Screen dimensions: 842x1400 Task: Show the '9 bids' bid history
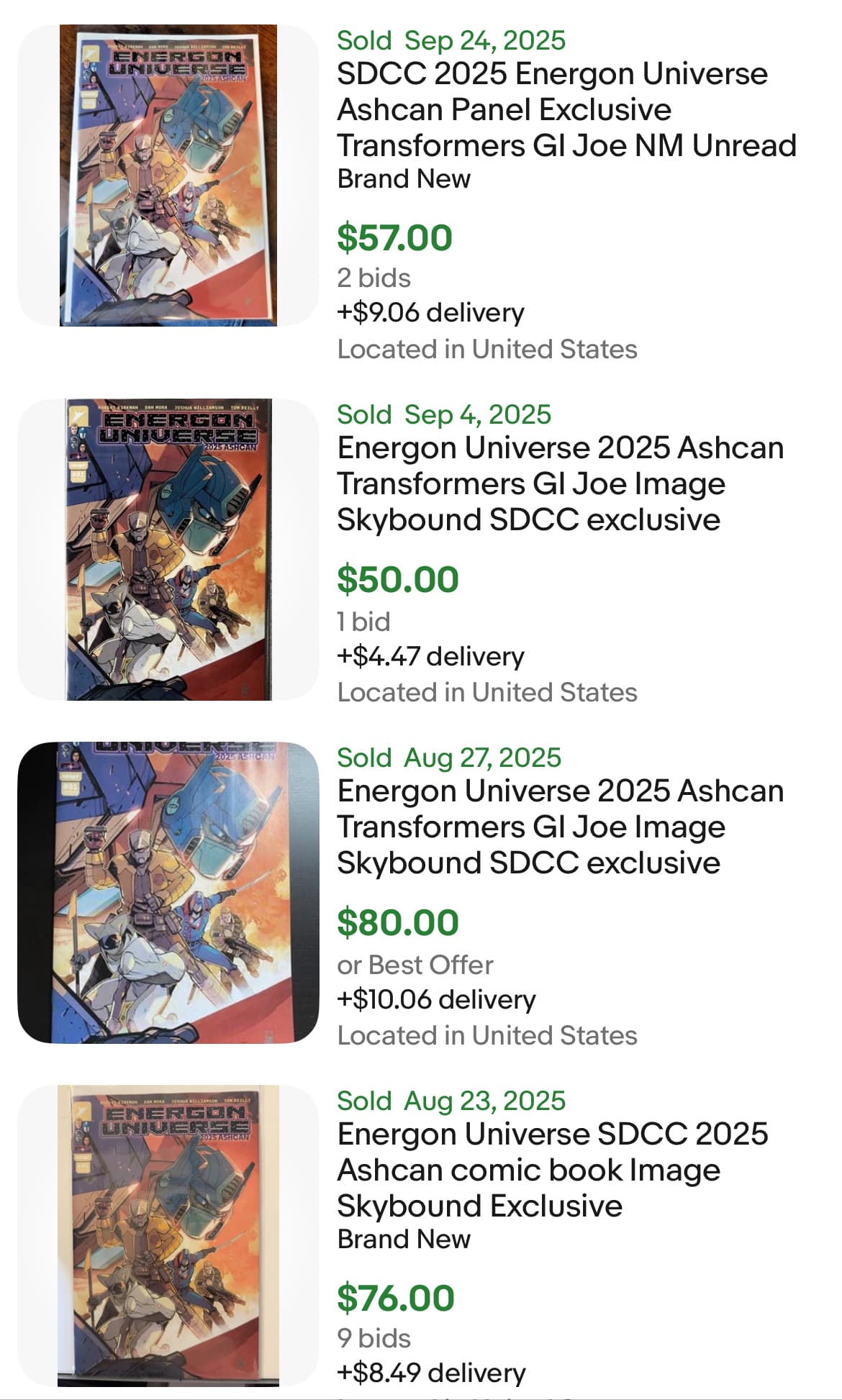[374, 1338]
